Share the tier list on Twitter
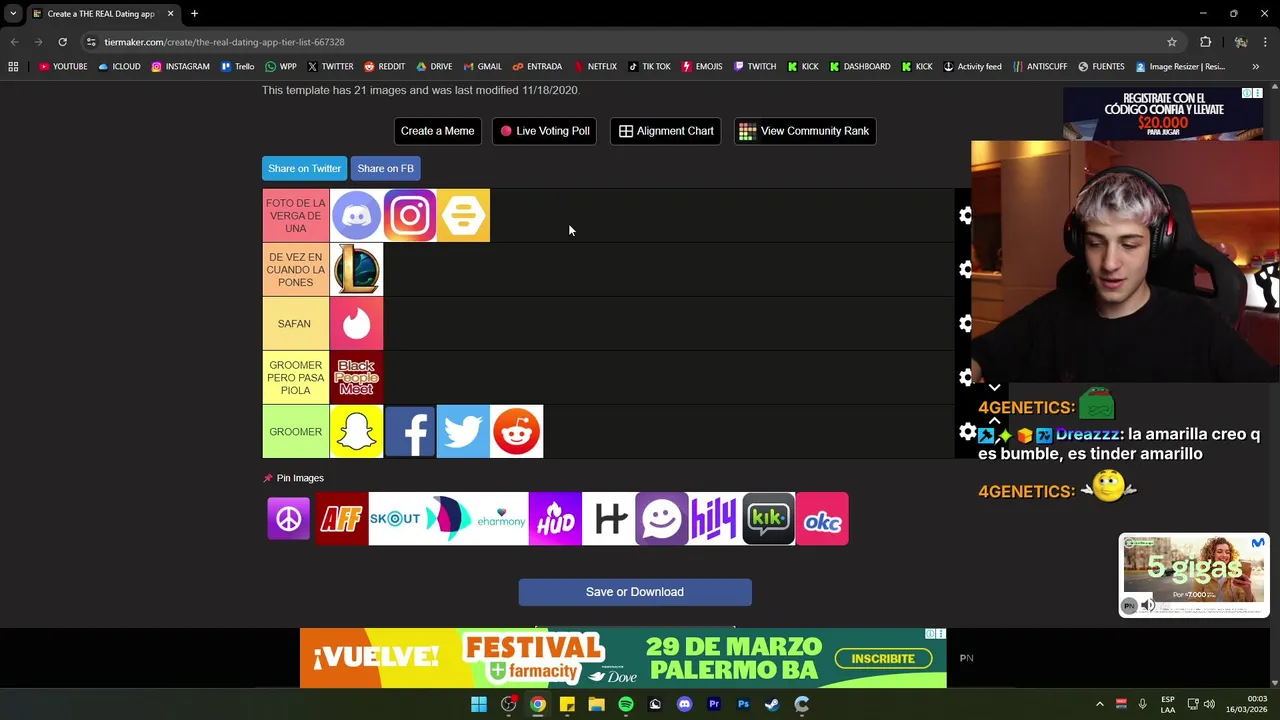Viewport: 1280px width, 720px height. pyautogui.click(x=304, y=168)
